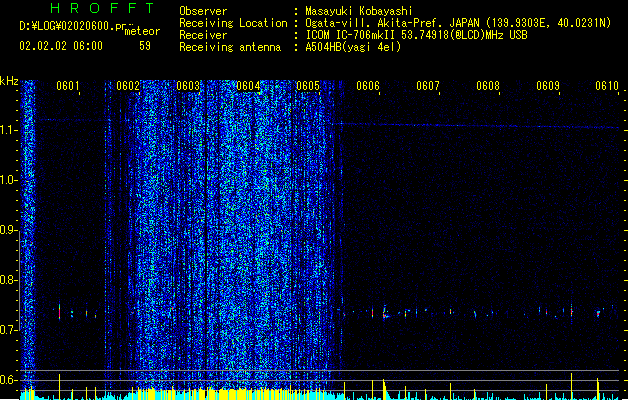629x400 pixels.
Task: Click the 0.6 kHz axis tick label
Action: [9, 380]
